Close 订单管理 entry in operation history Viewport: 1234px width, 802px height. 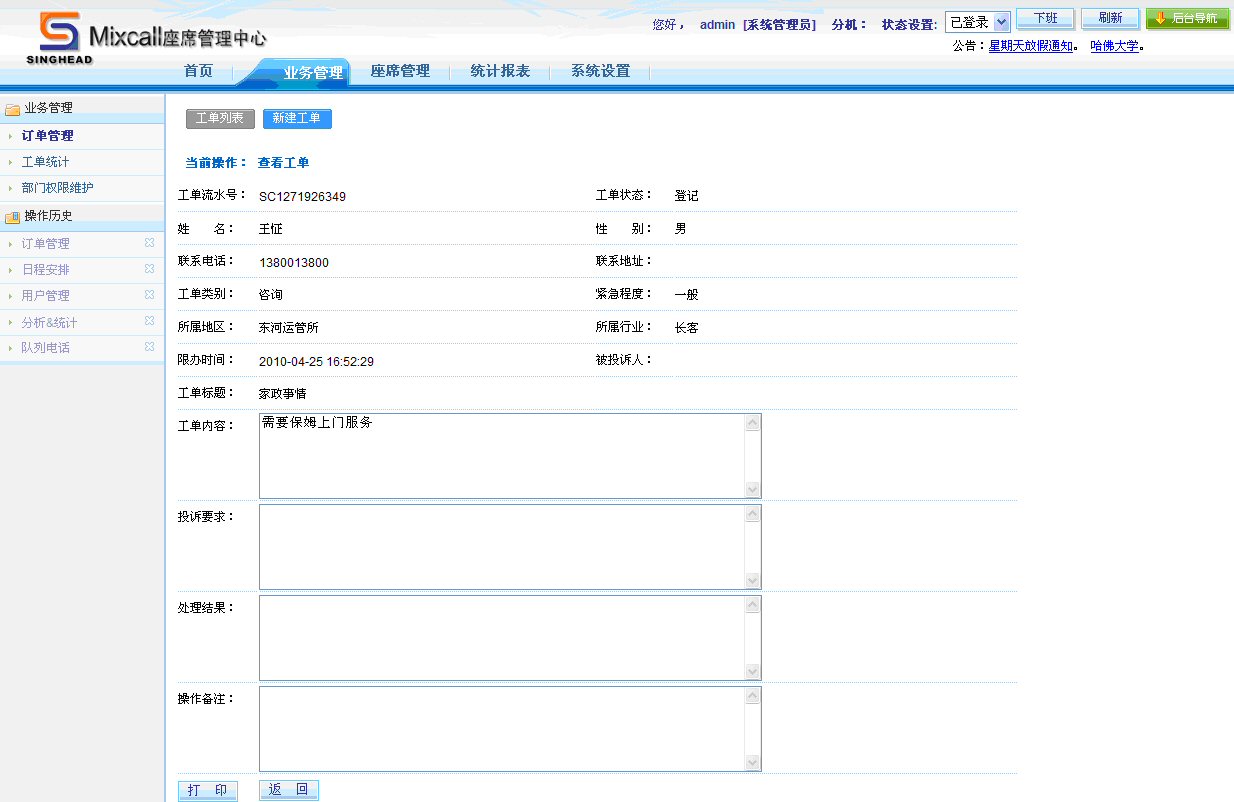(x=149, y=243)
